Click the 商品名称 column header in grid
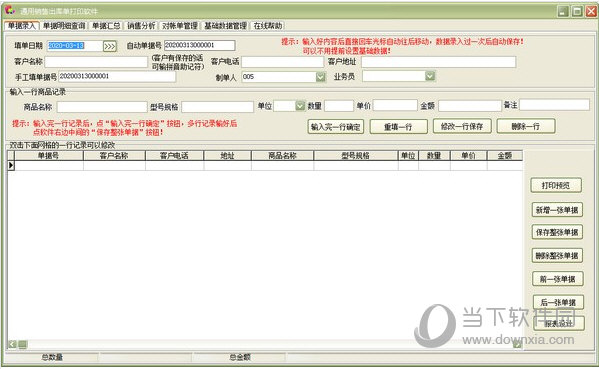This screenshot has width=599, height=369. [x=283, y=155]
